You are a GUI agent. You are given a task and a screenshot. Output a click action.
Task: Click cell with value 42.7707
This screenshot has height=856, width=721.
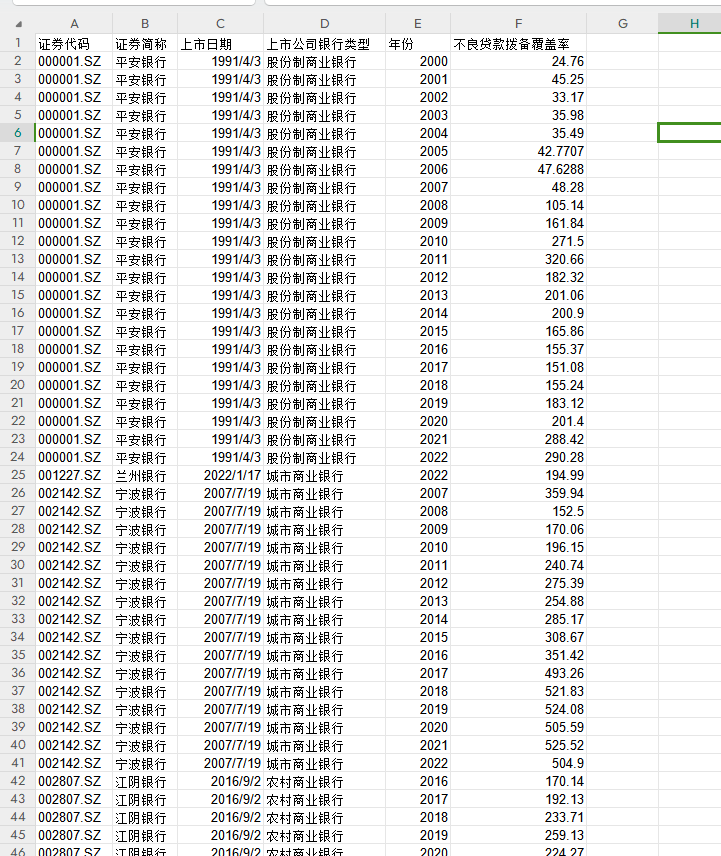[x=519, y=151]
